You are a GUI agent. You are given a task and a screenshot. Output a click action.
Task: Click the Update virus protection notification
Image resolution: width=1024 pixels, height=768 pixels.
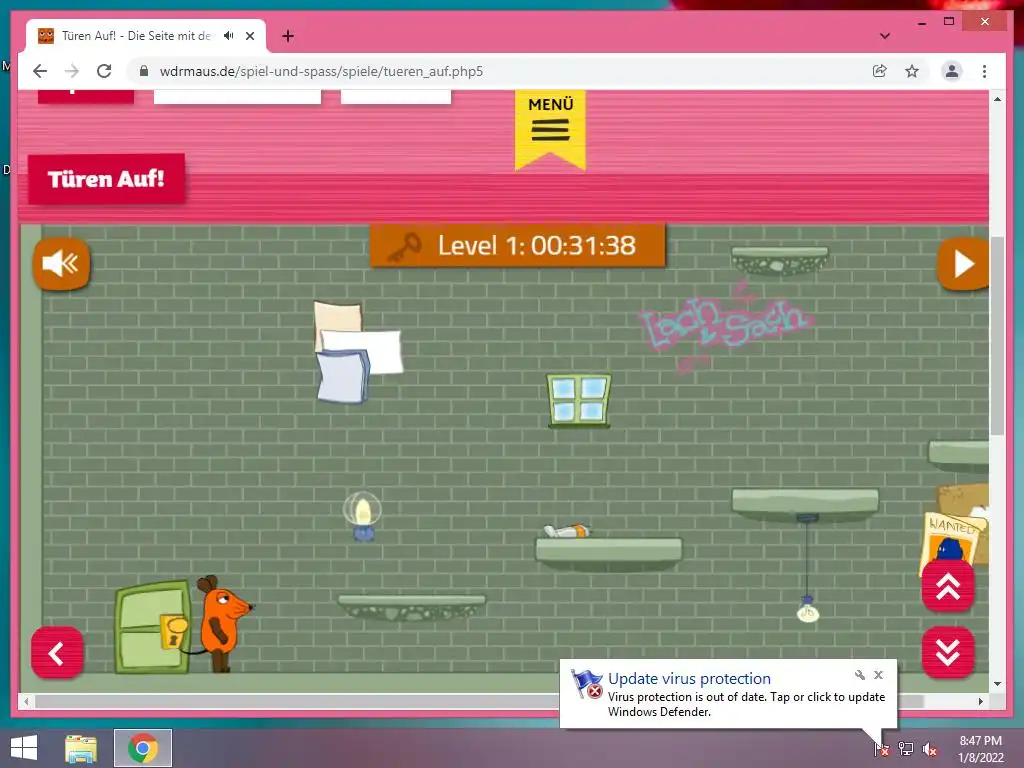coord(728,694)
